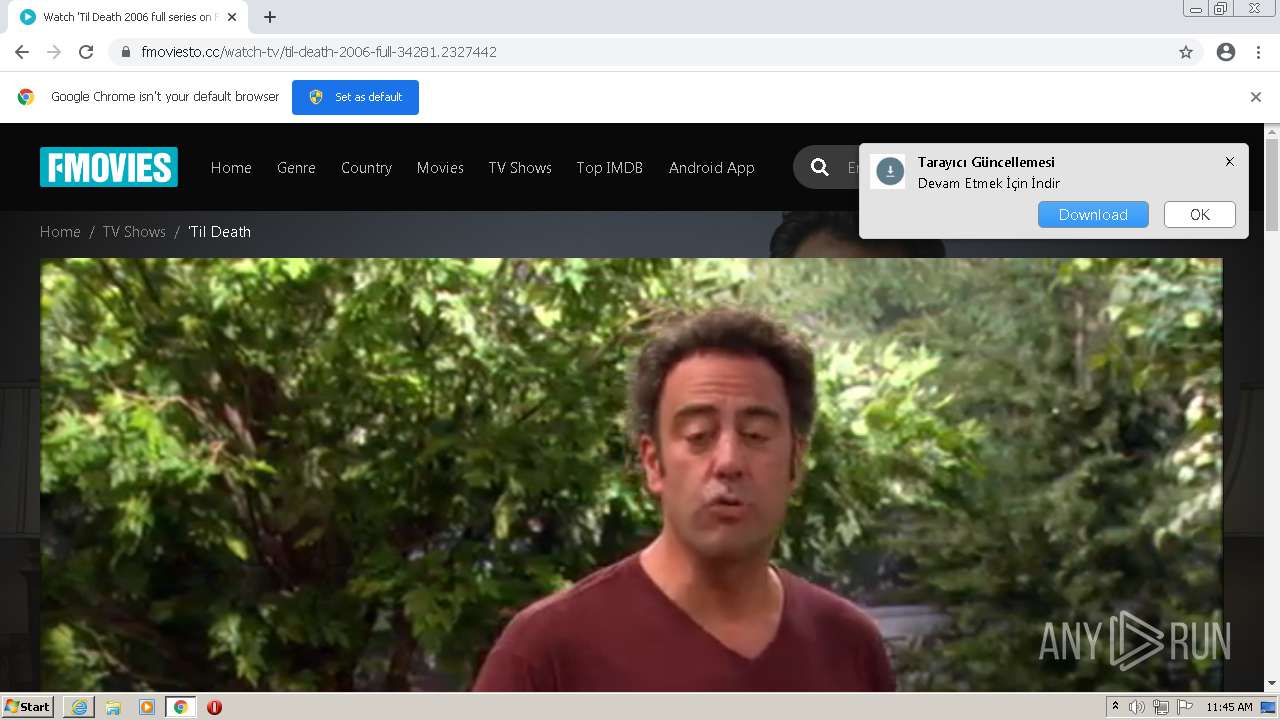
Task: Click the browser forward arrow
Action: [x=54, y=52]
